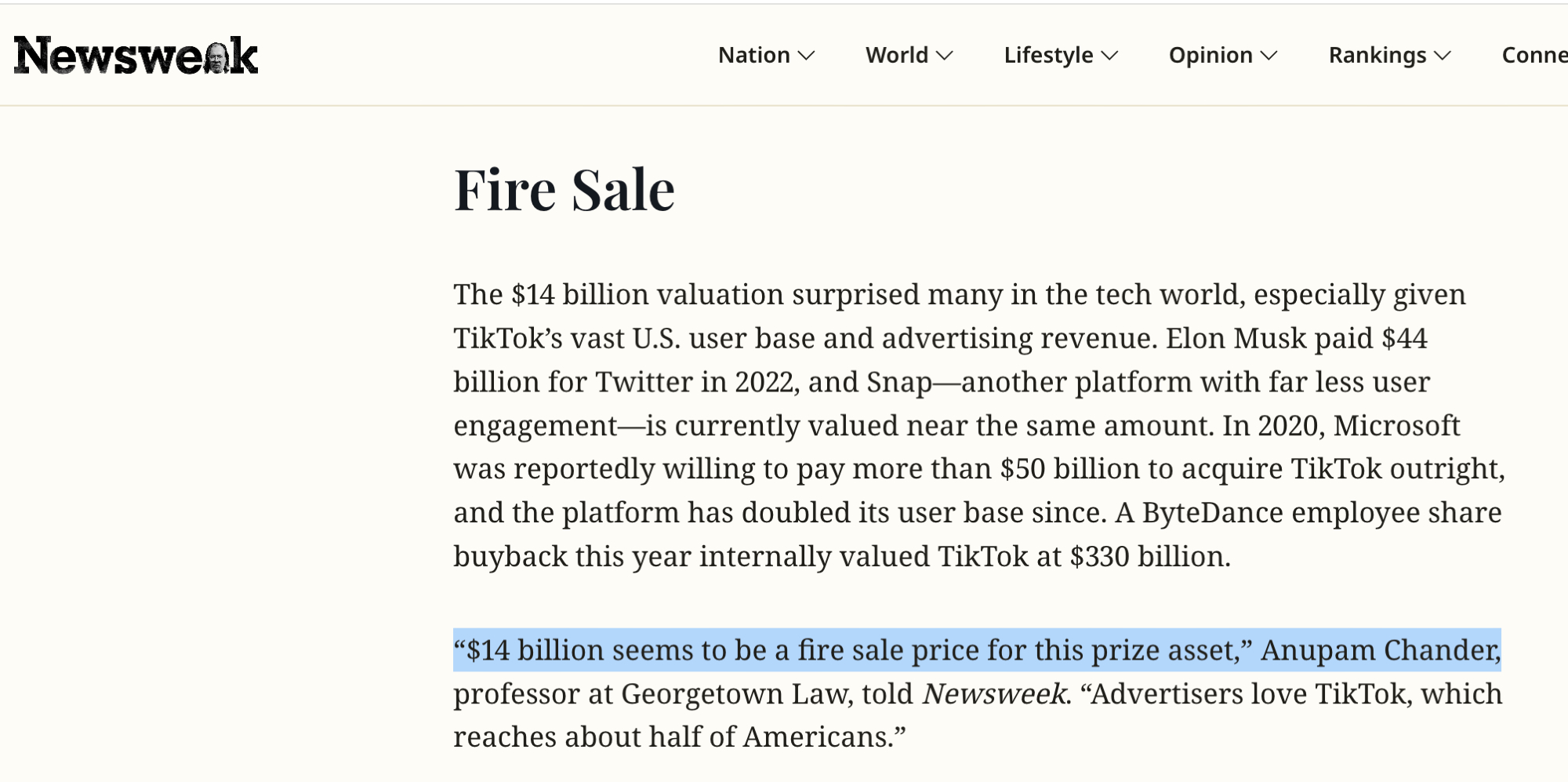Click the blue highlighted quote text
This screenshot has height=782, width=1568.
coord(976,650)
